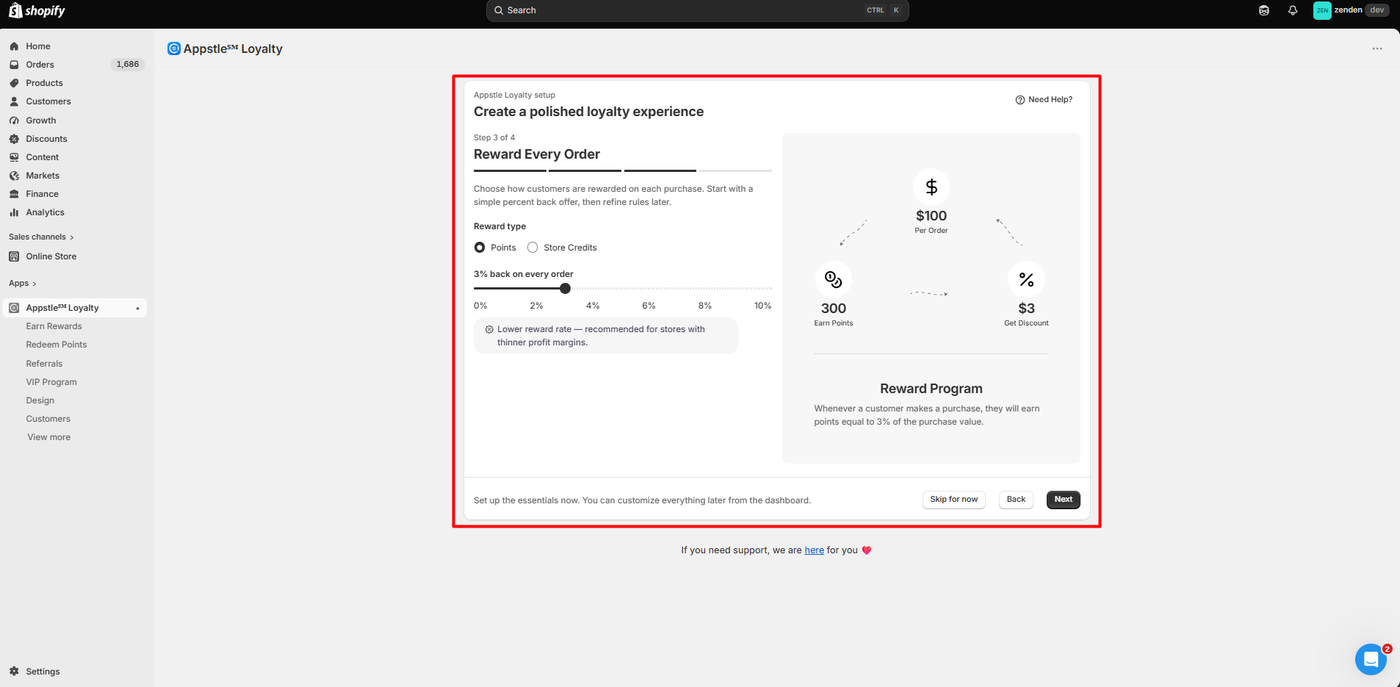Go to Referrals page
This screenshot has width=1400, height=687.
click(x=44, y=364)
